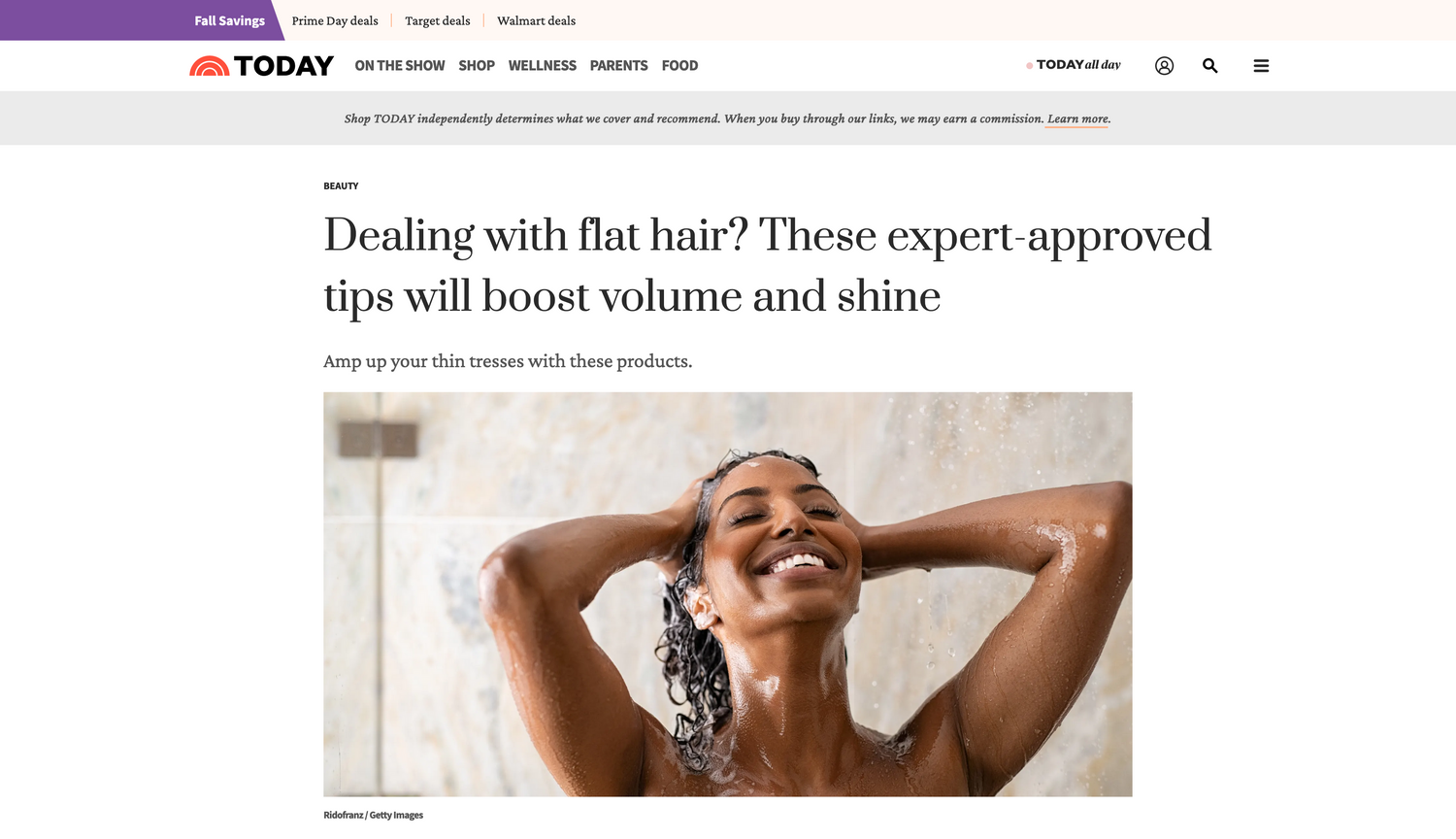
Task: Navigate to the Food section
Action: pos(679,66)
